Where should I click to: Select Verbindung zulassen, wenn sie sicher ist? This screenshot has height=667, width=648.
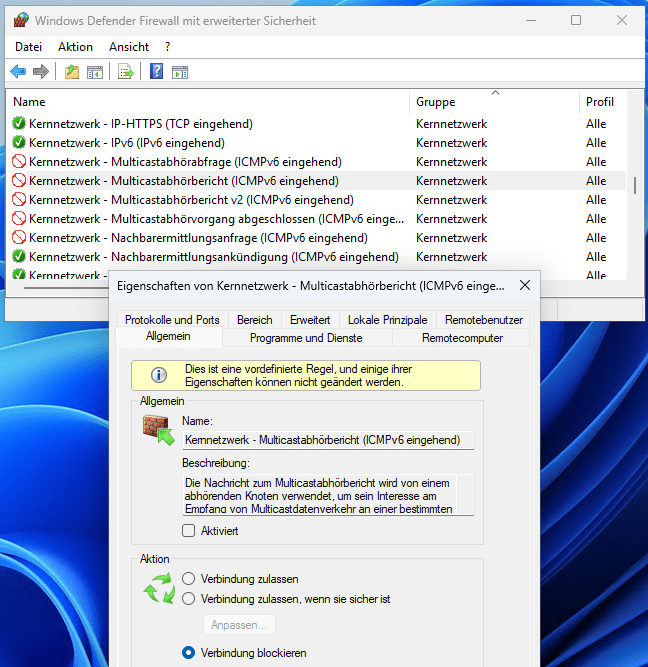pos(188,599)
